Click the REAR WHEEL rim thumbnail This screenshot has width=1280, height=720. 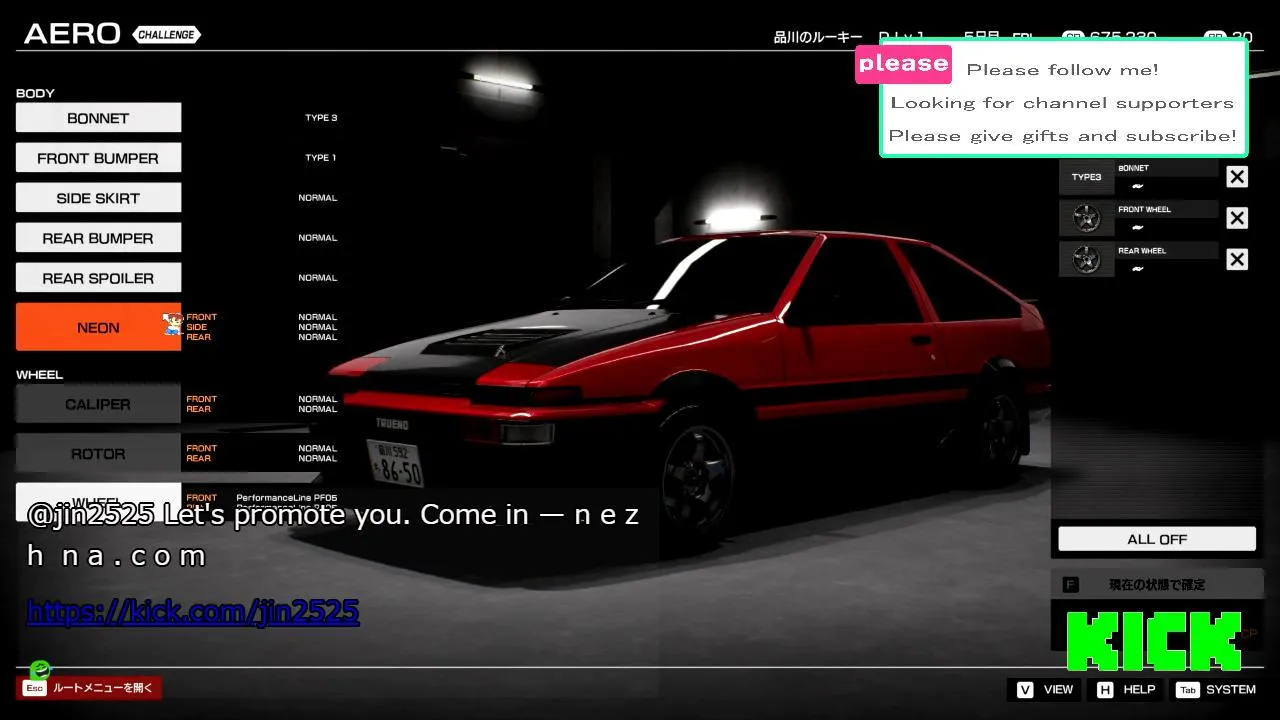pyautogui.click(x=1086, y=259)
